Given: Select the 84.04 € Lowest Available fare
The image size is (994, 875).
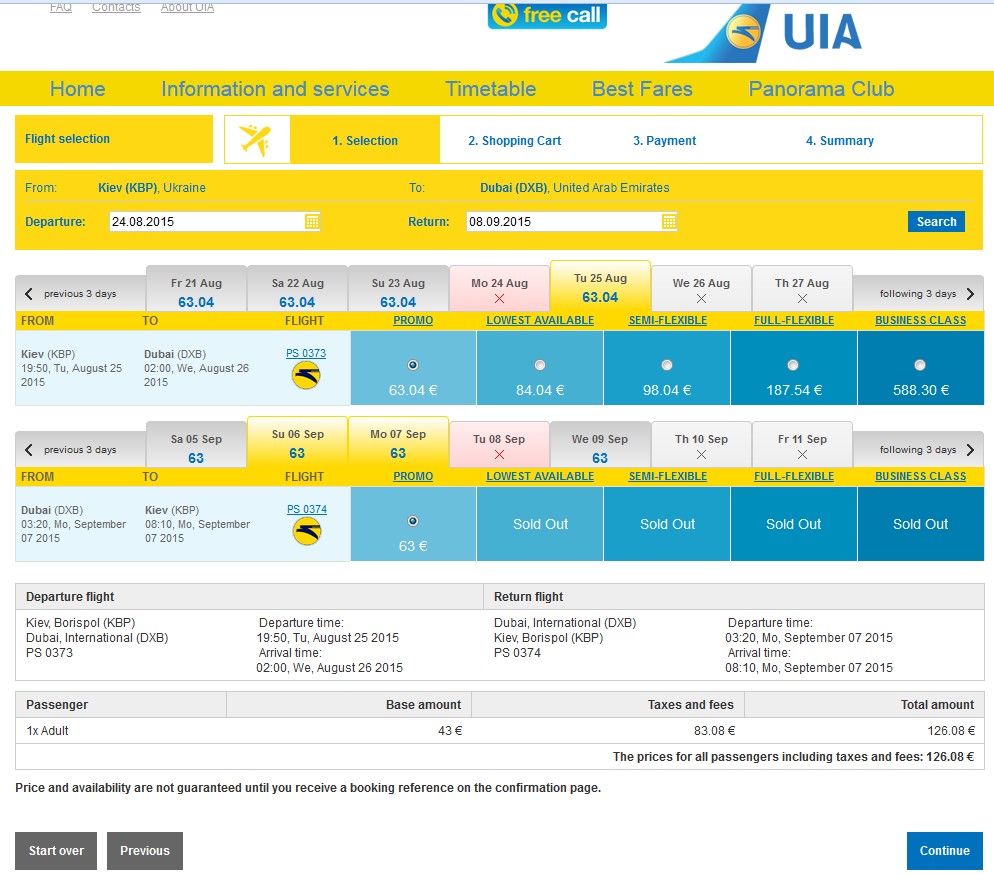Looking at the screenshot, I should [539, 365].
